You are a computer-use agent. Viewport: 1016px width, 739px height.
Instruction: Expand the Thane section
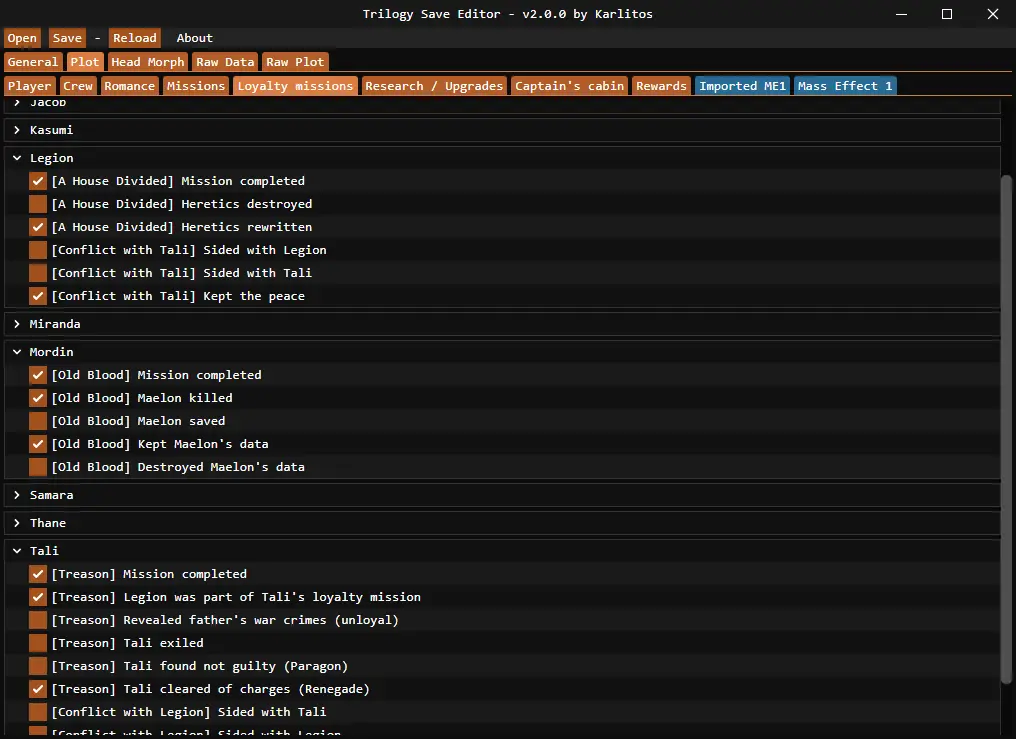[x=502, y=523]
